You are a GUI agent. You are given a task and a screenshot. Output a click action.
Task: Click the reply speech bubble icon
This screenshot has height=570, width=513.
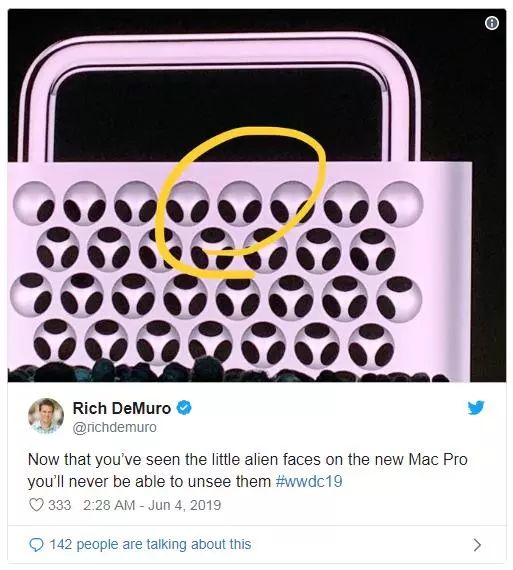(x=36, y=545)
